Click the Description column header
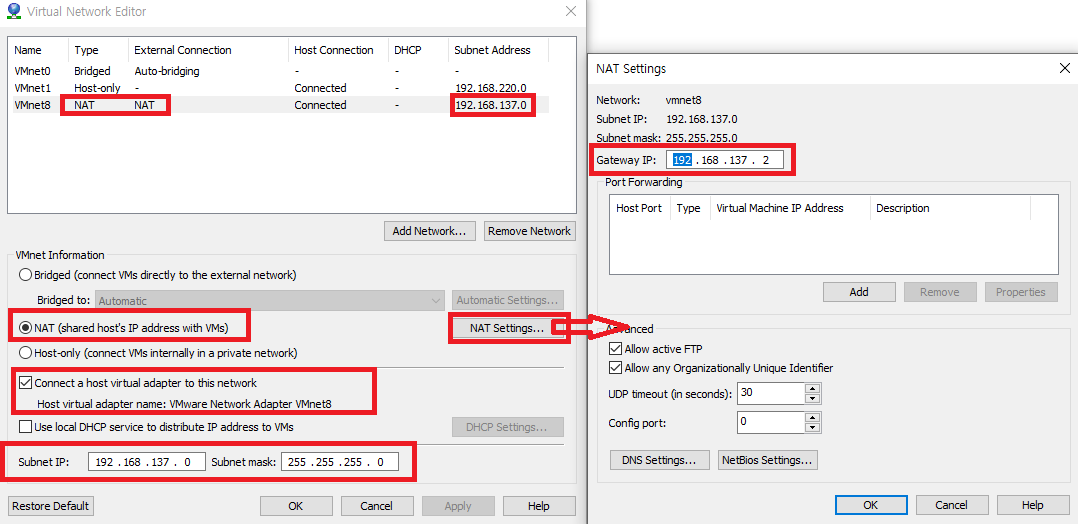The image size is (1078, 524). [951, 208]
